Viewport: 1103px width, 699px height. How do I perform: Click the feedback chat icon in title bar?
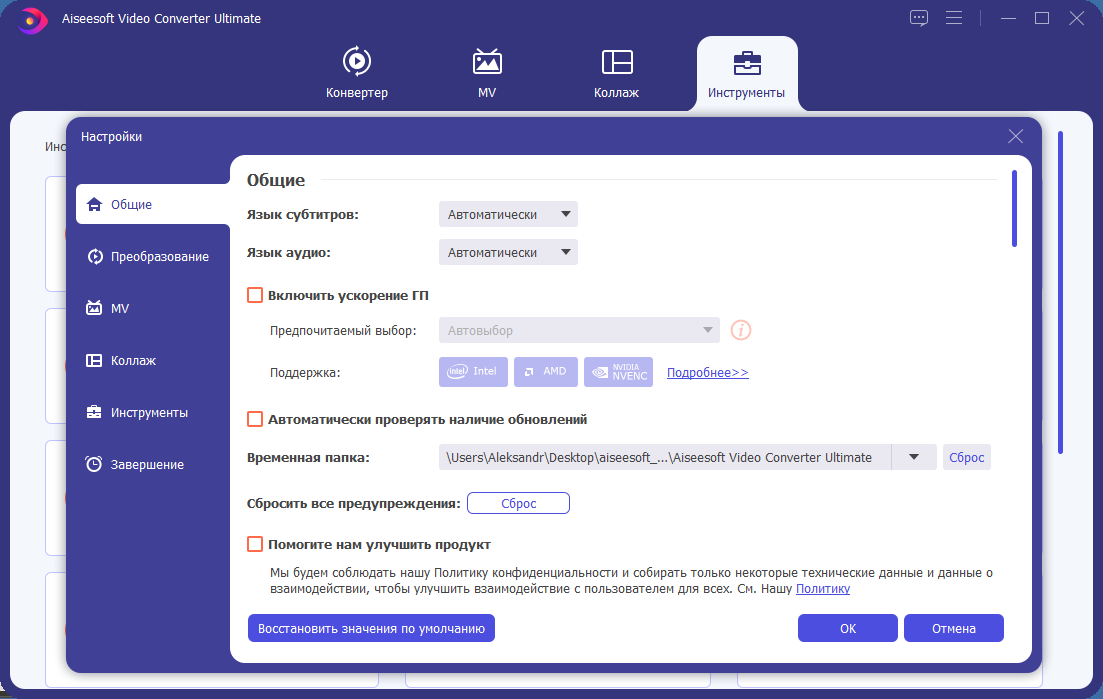click(x=919, y=18)
